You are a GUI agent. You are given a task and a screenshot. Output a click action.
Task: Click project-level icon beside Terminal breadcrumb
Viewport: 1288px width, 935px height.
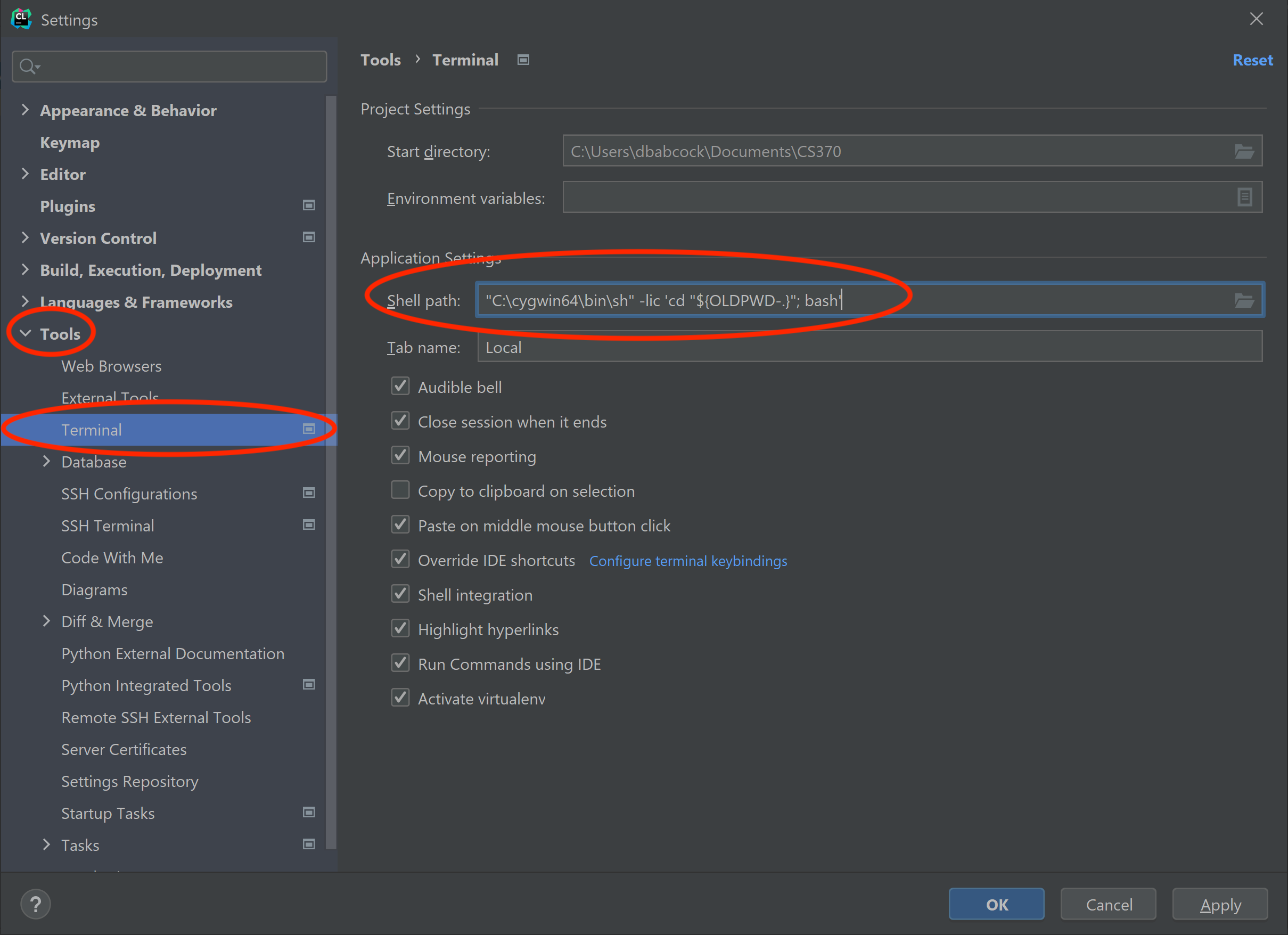tap(523, 60)
